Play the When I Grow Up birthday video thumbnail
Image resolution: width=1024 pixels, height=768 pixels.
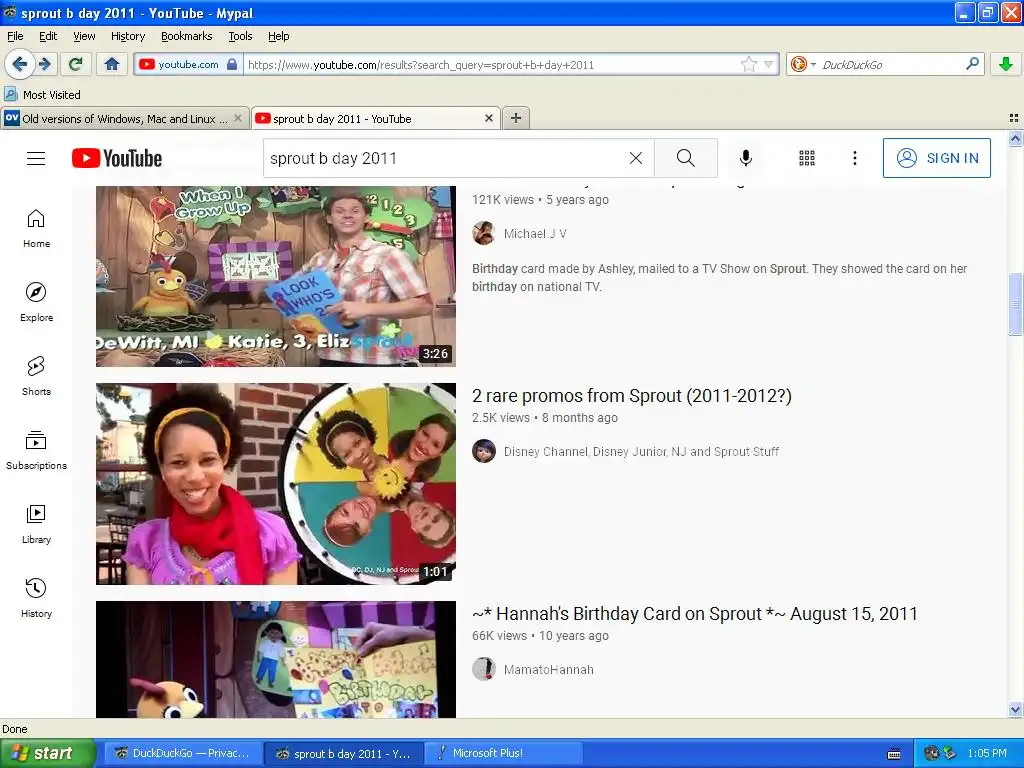[276, 276]
